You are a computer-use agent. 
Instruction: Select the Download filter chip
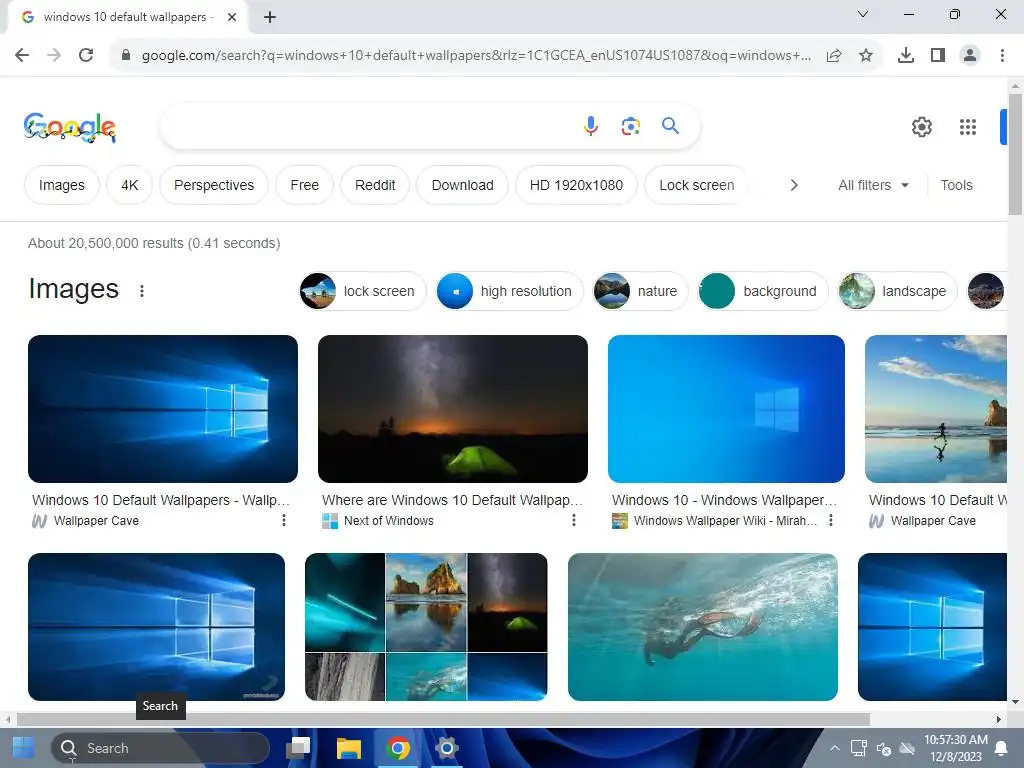click(462, 185)
